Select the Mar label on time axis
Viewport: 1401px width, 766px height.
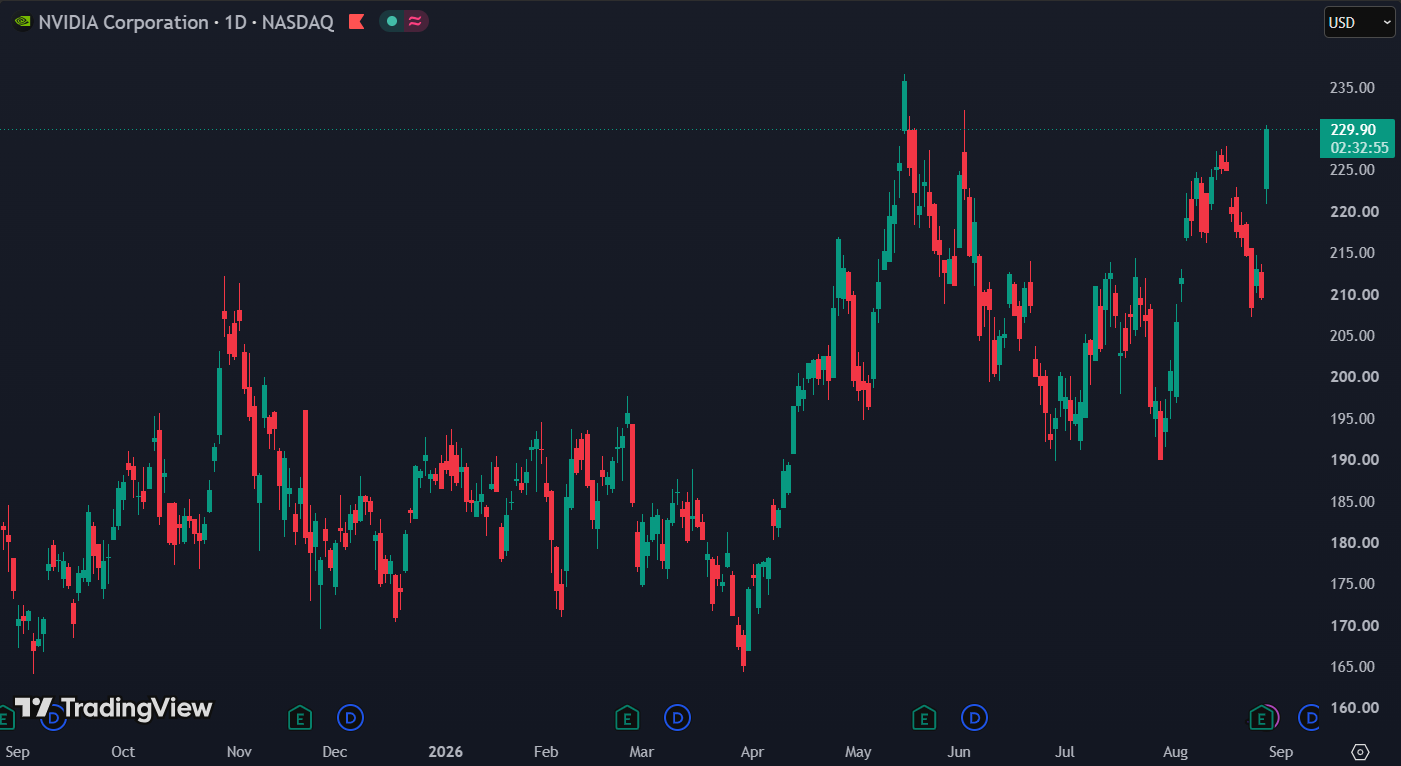coord(642,752)
